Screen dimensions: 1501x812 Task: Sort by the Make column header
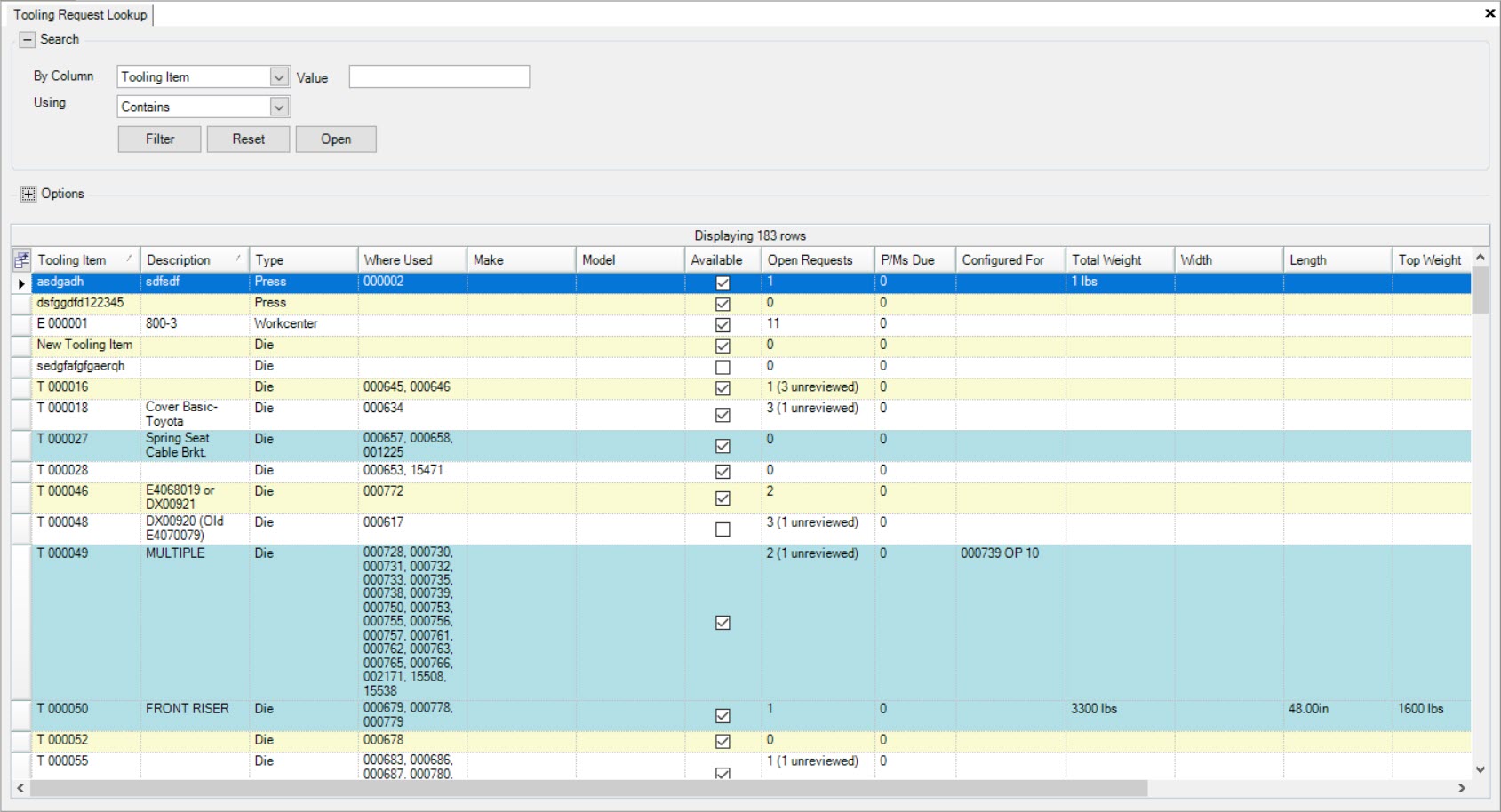pos(522,260)
